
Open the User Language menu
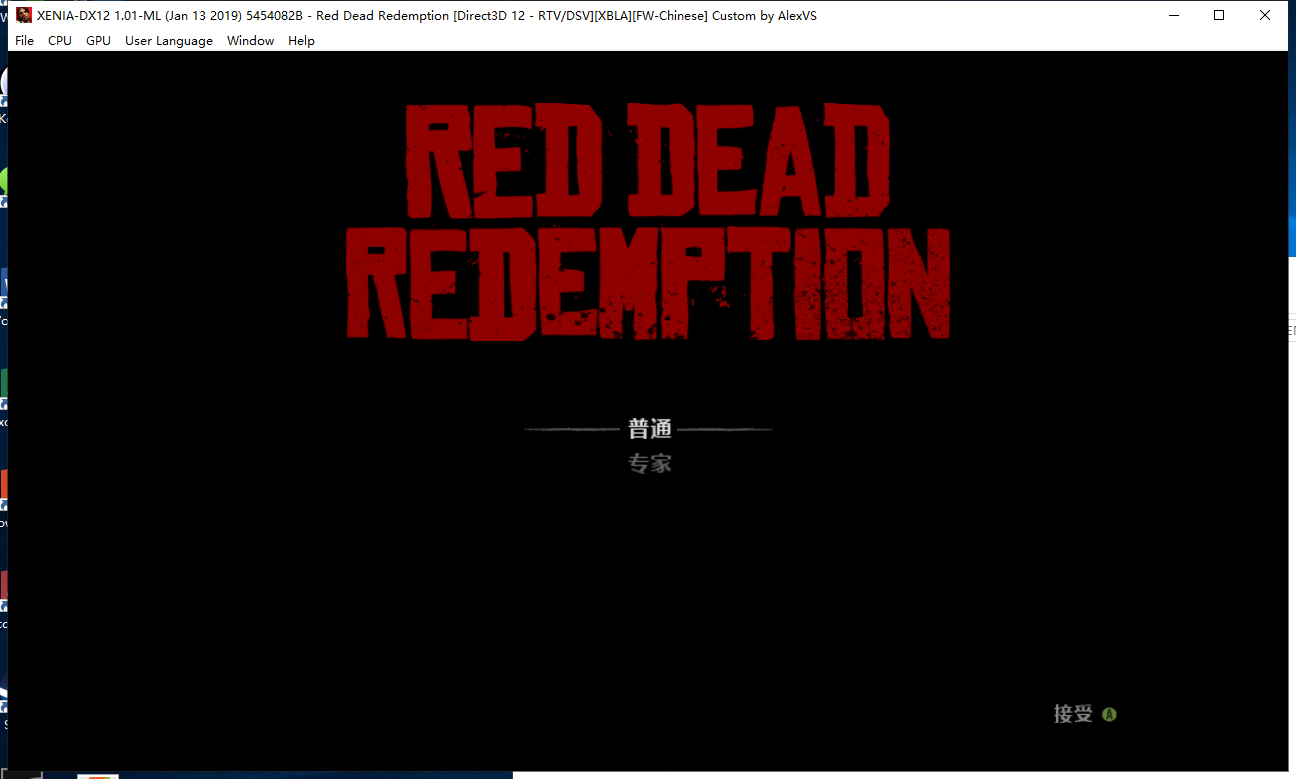pyautogui.click(x=169, y=41)
